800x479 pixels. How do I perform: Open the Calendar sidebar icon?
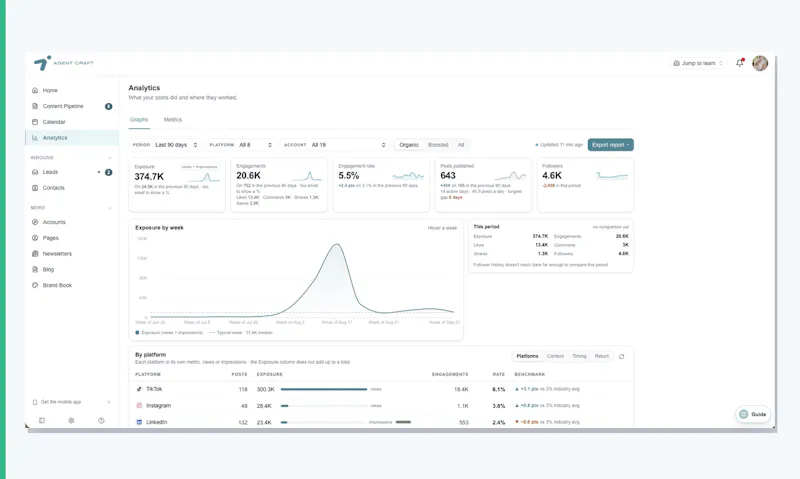[35, 122]
